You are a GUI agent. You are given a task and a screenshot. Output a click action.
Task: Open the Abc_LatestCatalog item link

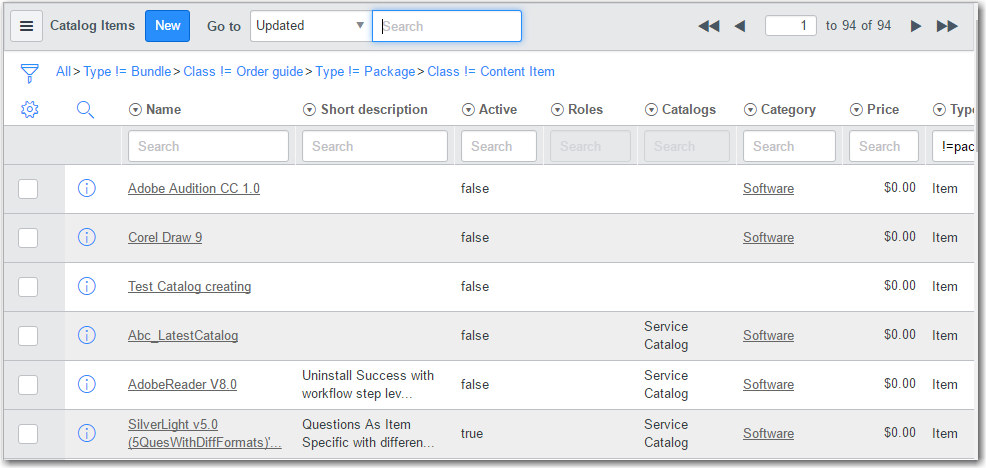[x=183, y=336]
